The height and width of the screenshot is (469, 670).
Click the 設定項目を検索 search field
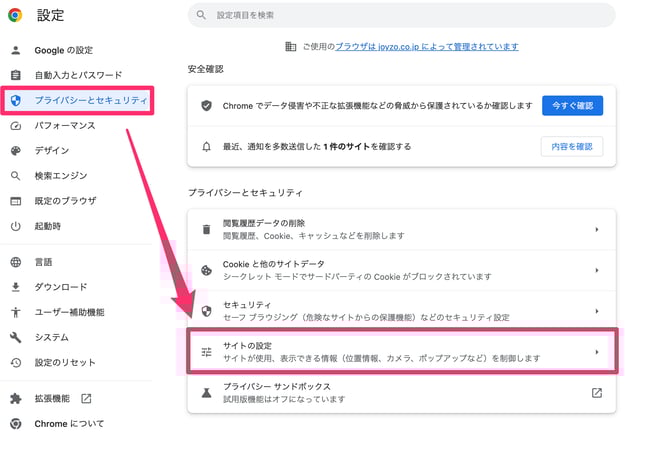click(x=402, y=15)
